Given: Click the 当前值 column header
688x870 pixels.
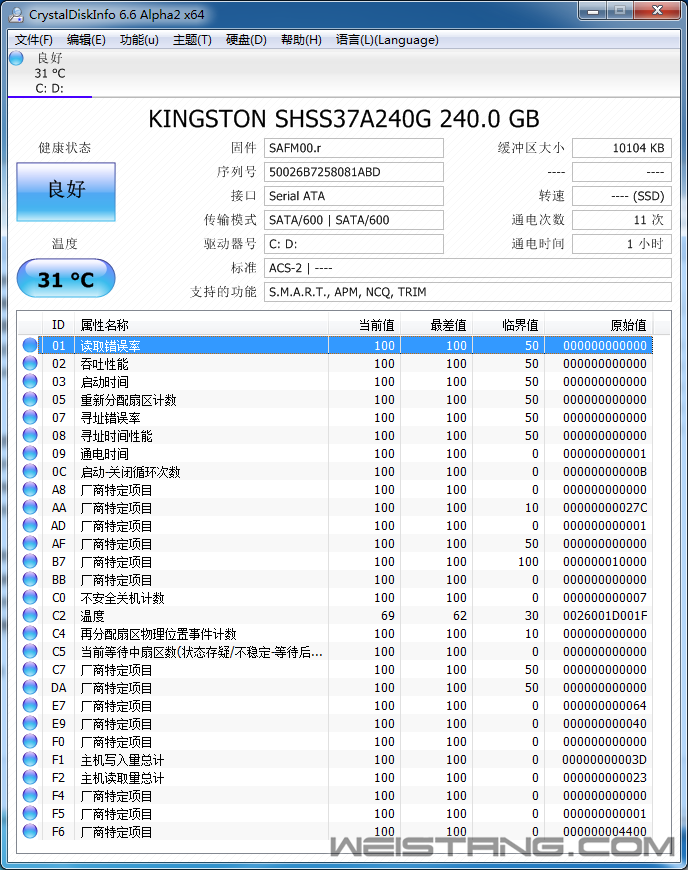Looking at the screenshot, I should 365,325.
